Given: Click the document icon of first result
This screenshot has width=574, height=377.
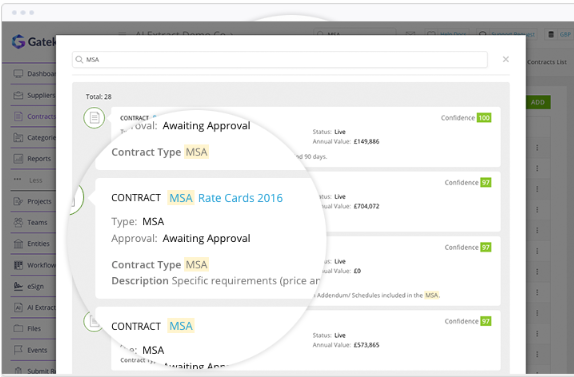Looking at the screenshot, I should coord(94,117).
